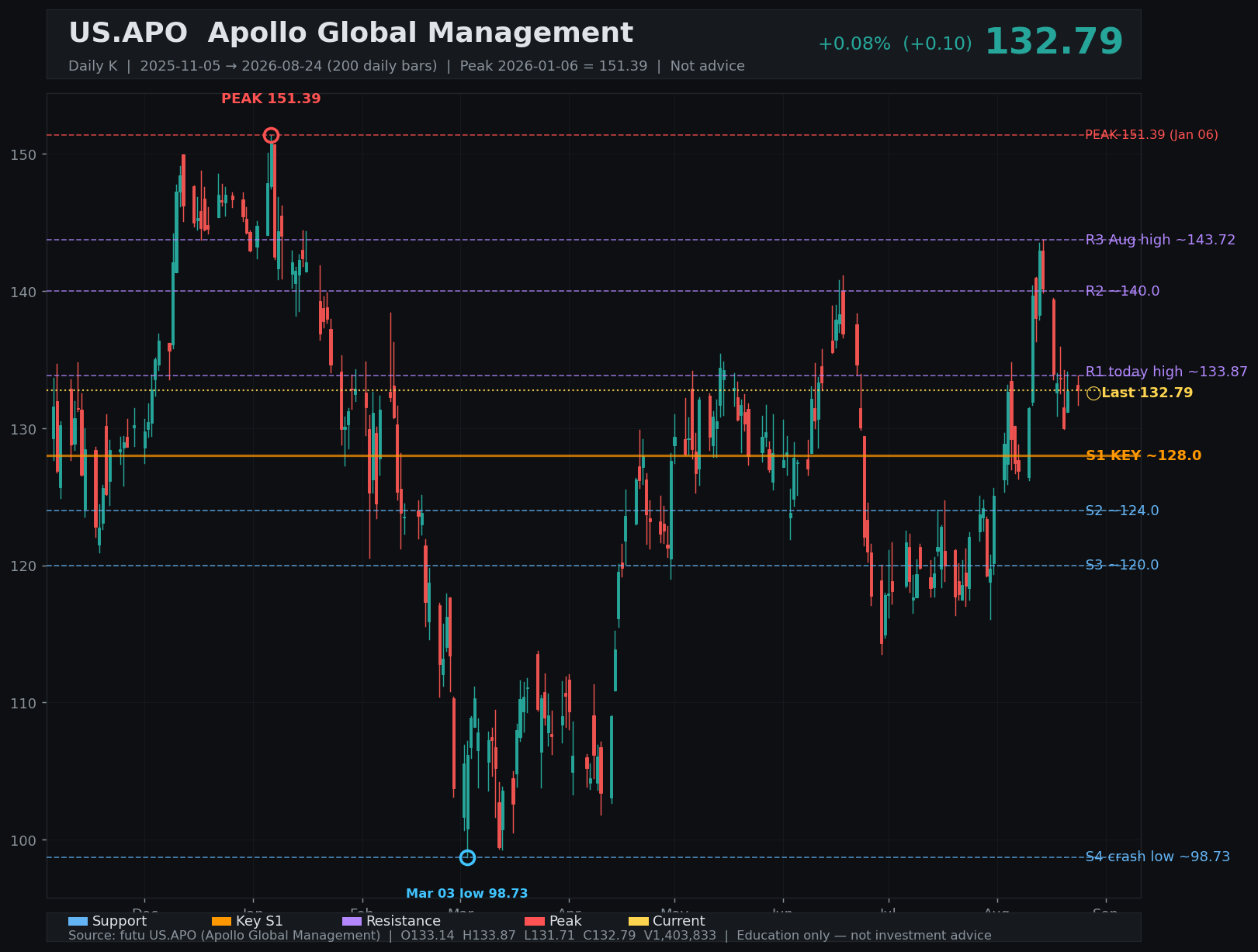Click the 'Current' legend text
This screenshot has height=952, width=1258.
pyautogui.click(x=679, y=921)
